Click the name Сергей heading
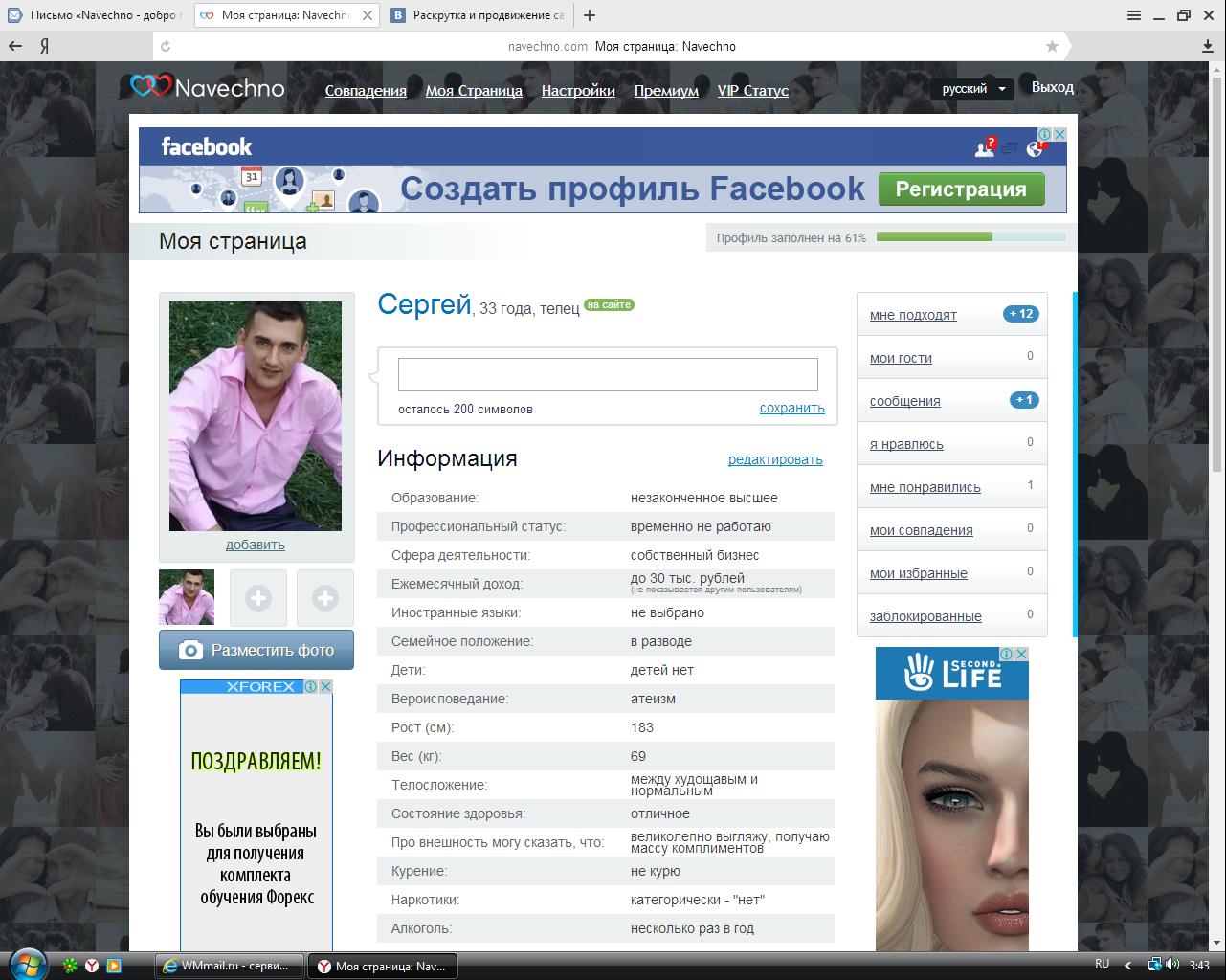The image size is (1226, 980). click(425, 303)
